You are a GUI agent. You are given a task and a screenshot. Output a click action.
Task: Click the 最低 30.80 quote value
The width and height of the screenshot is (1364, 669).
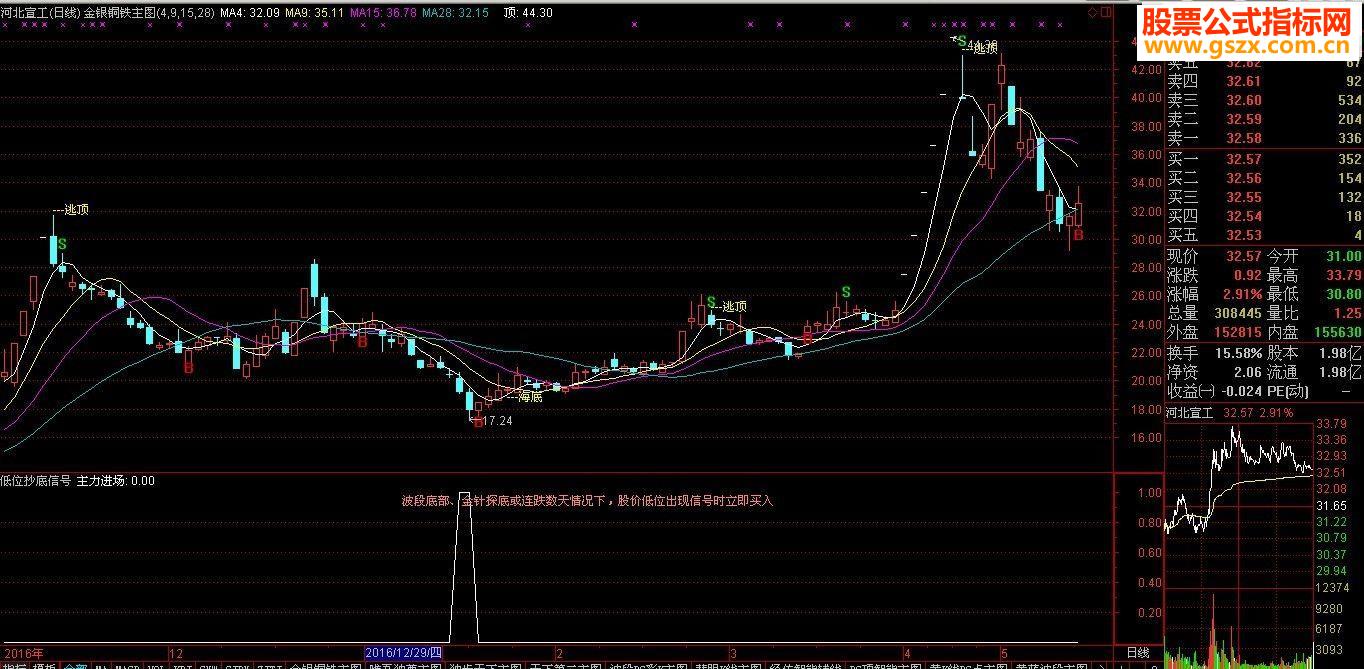pyautogui.click(x=1343, y=294)
